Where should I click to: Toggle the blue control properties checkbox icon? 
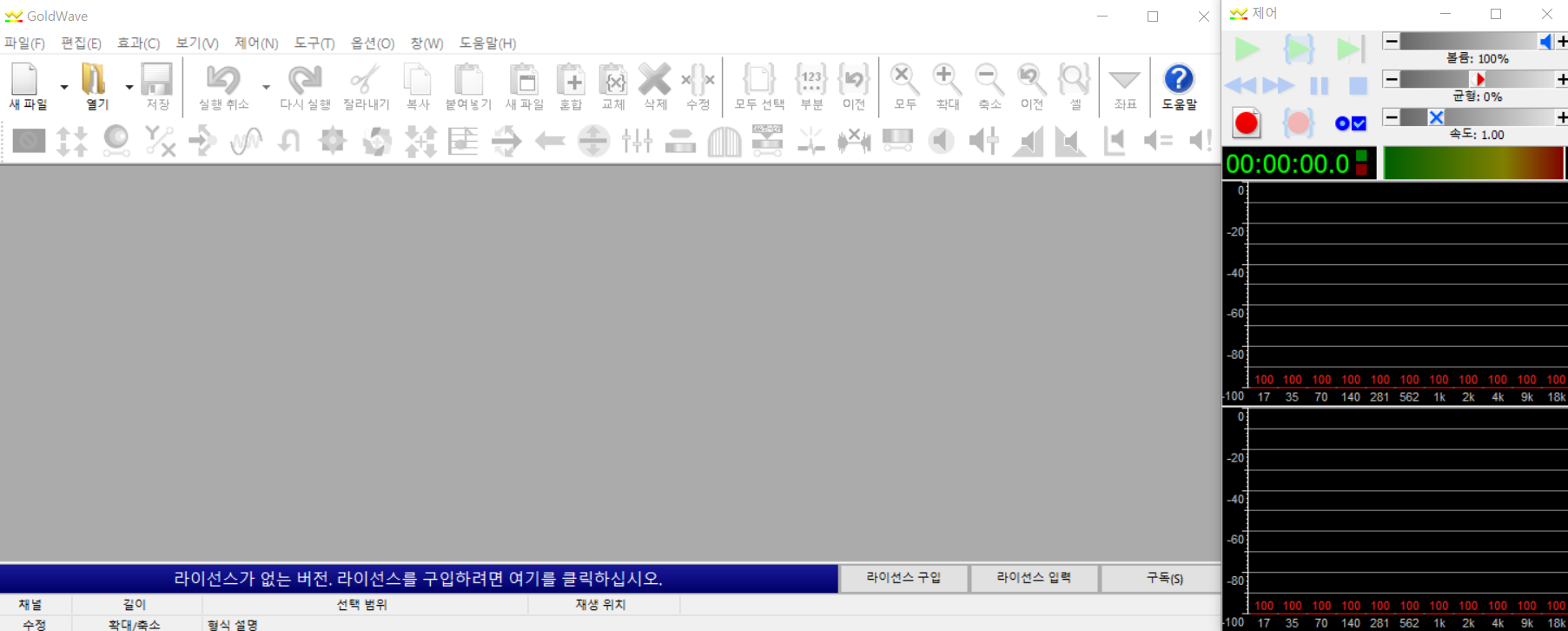[x=1351, y=123]
